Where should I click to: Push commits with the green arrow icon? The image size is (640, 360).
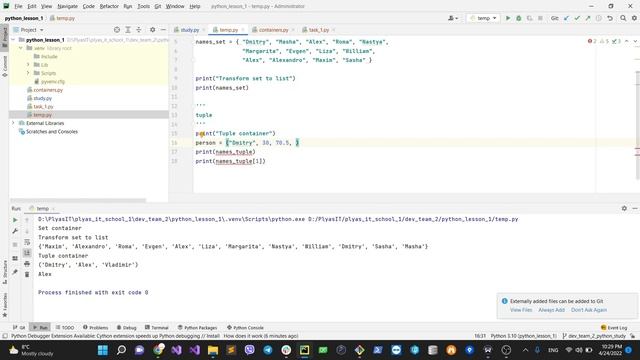[x=588, y=18]
